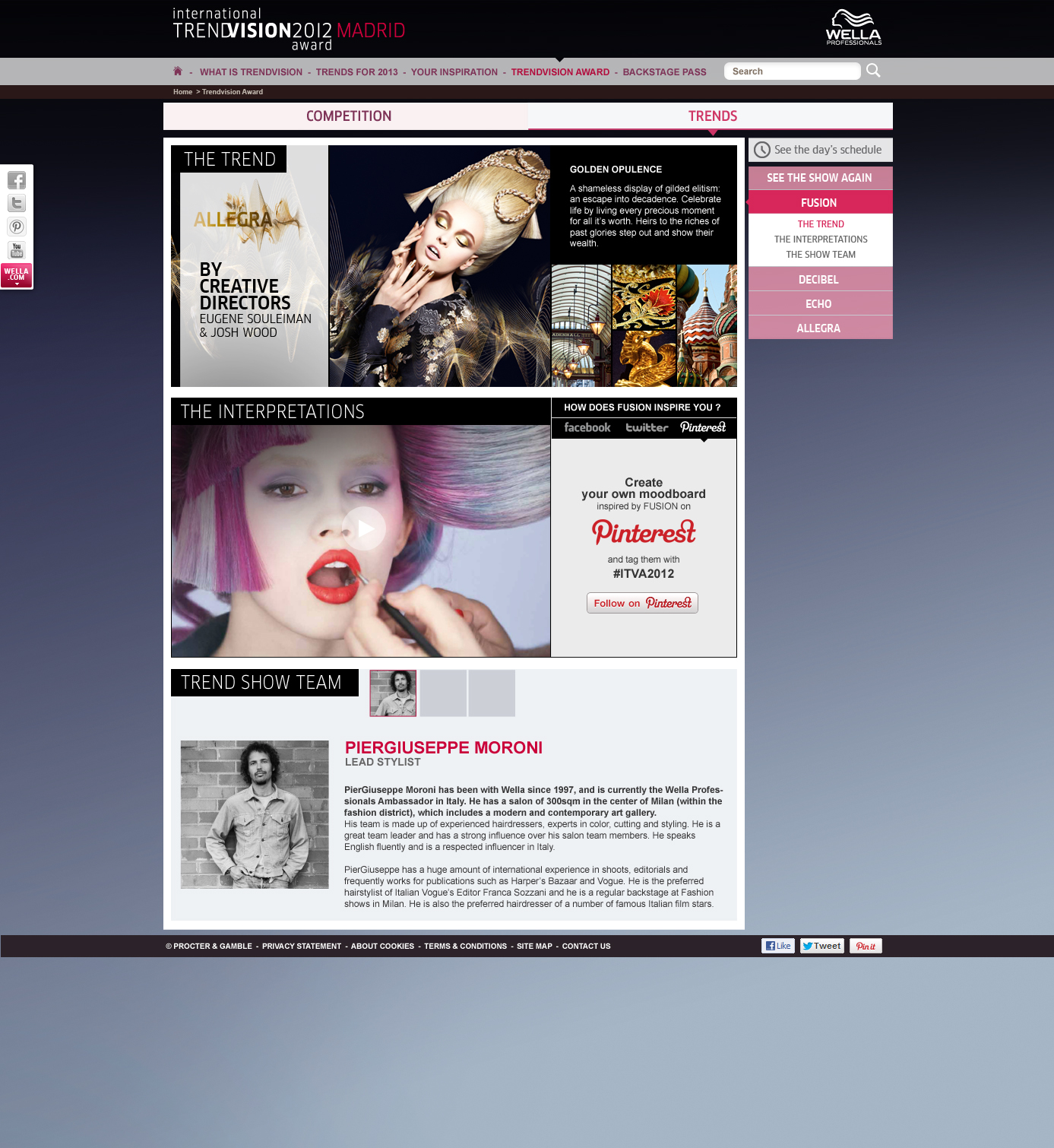Click Terms & Conditions footer link

pos(465,947)
